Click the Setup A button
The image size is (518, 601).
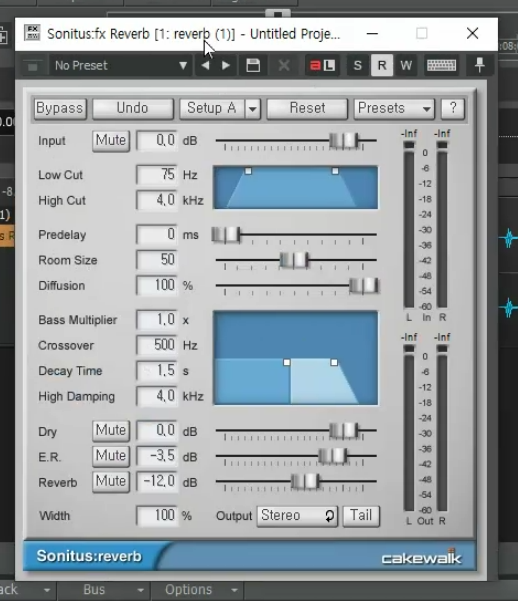(211, 109)
